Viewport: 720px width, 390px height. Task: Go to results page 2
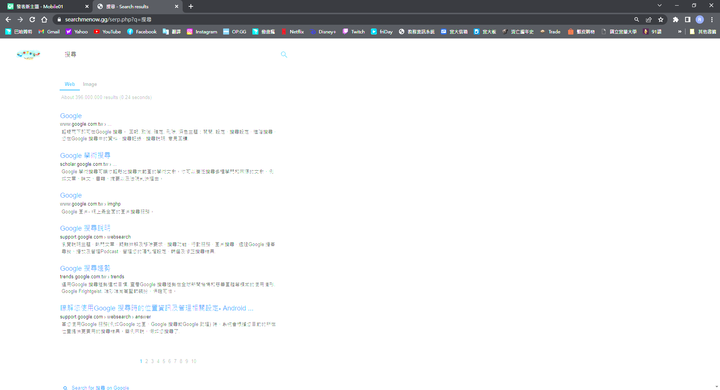147,361
